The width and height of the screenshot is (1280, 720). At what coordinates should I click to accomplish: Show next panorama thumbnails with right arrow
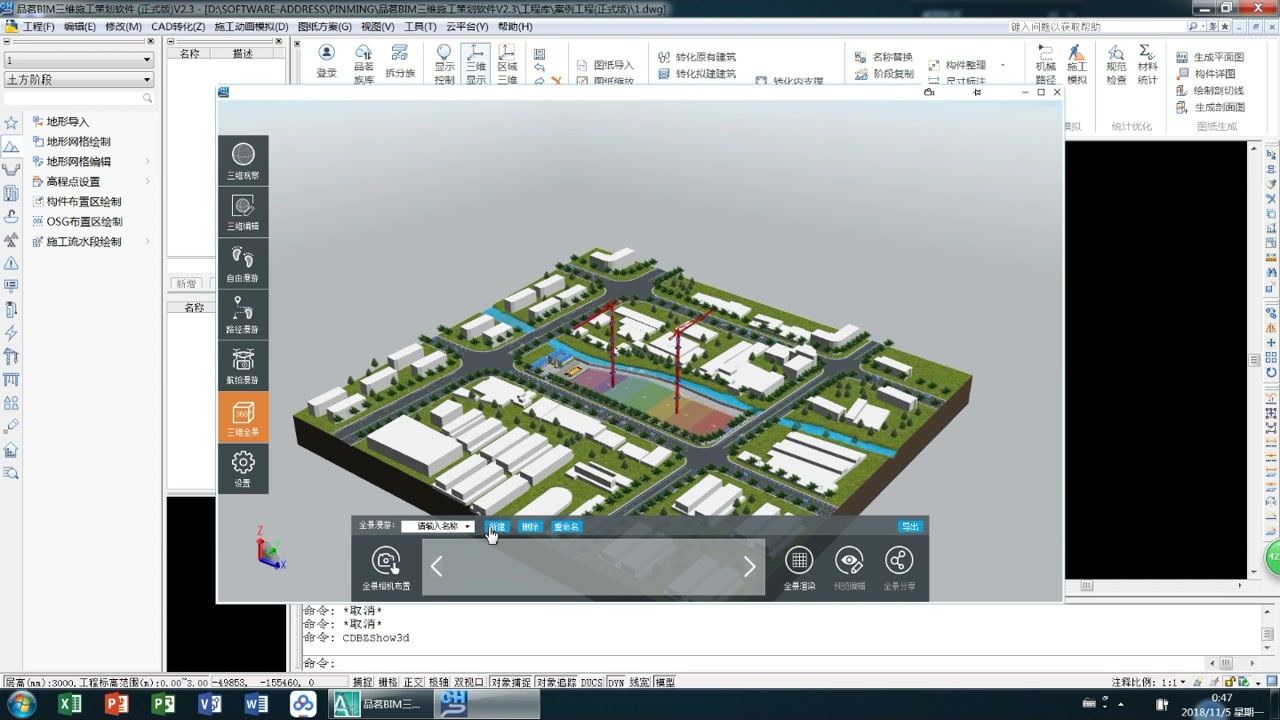coord(750,567)
